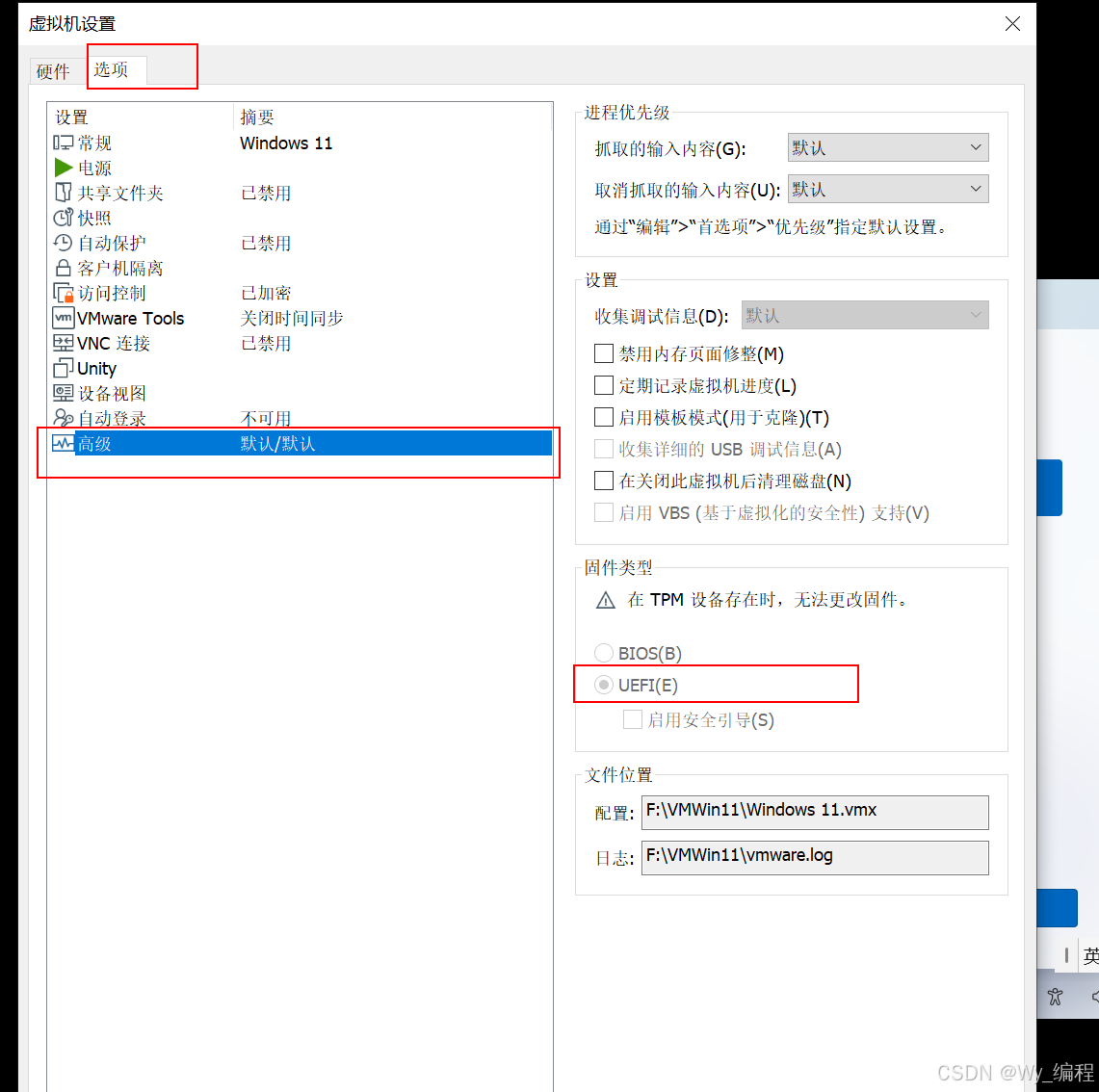The image size is (1099, 1092).
Task: Select the 常规 settings row
Action: pos(300,143)
